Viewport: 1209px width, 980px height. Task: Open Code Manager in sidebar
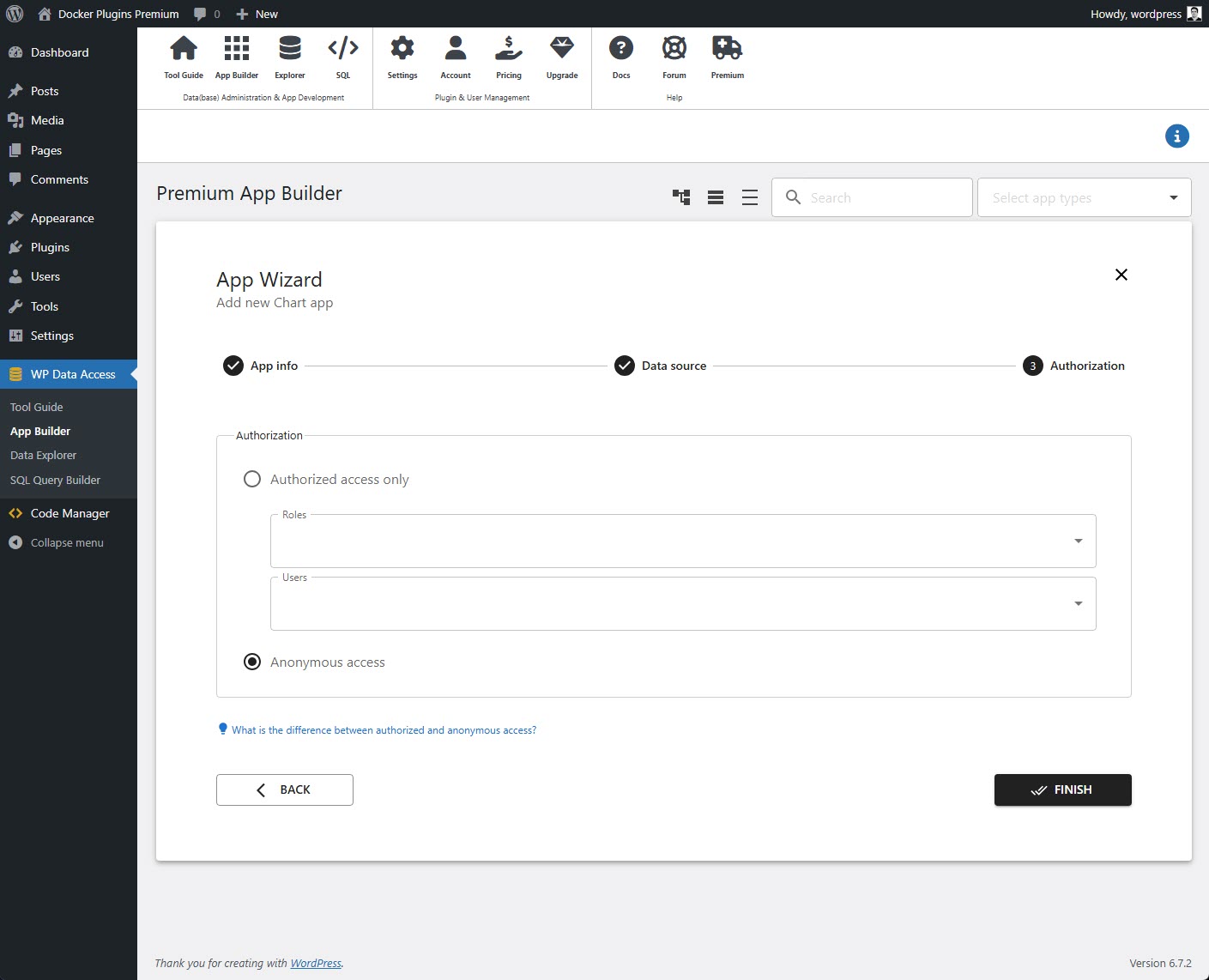pyautogui.click(x=70, y=513)
